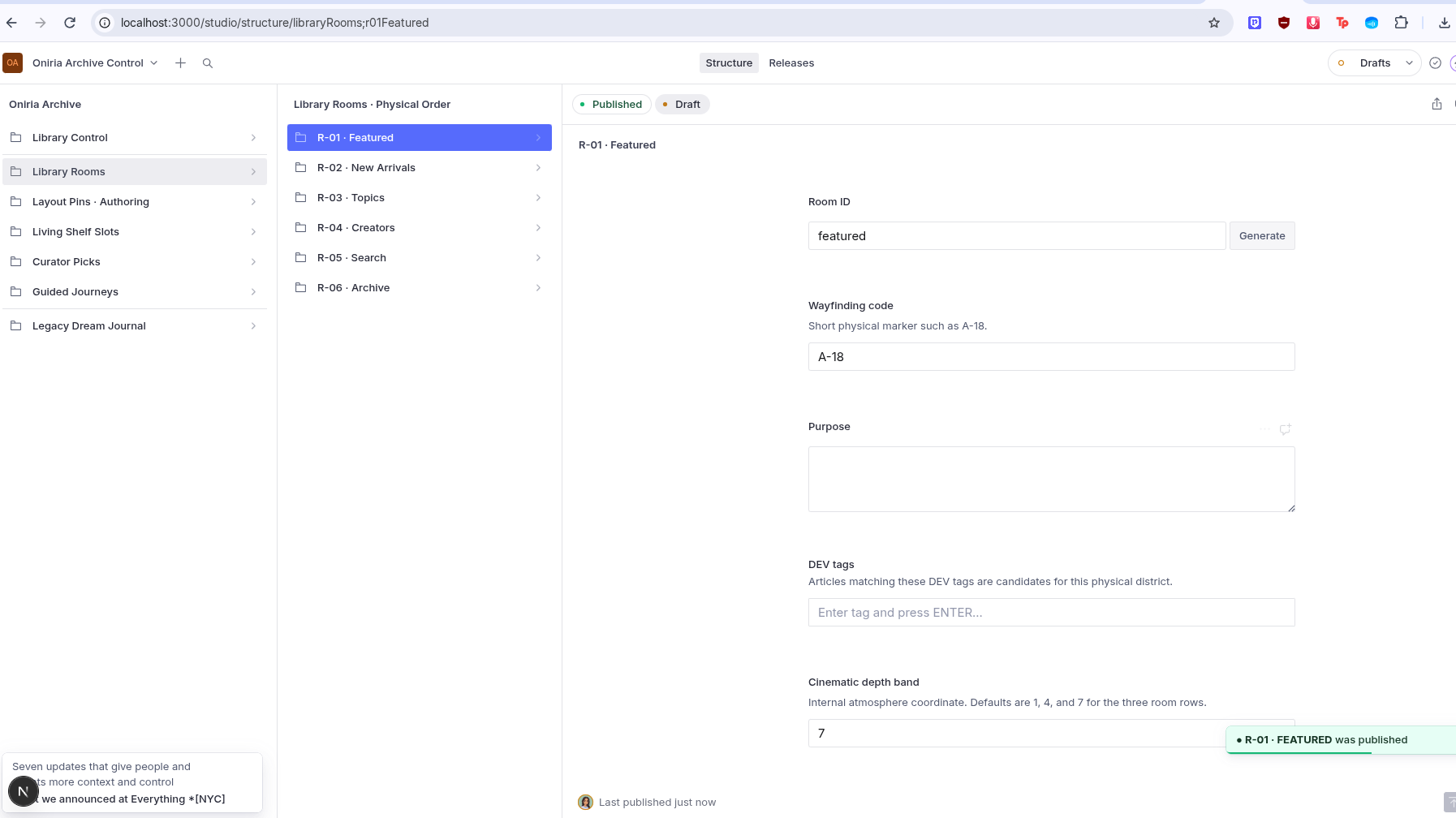
Task: Click the Wayfinding code input field
Action: click(1051, 356)
